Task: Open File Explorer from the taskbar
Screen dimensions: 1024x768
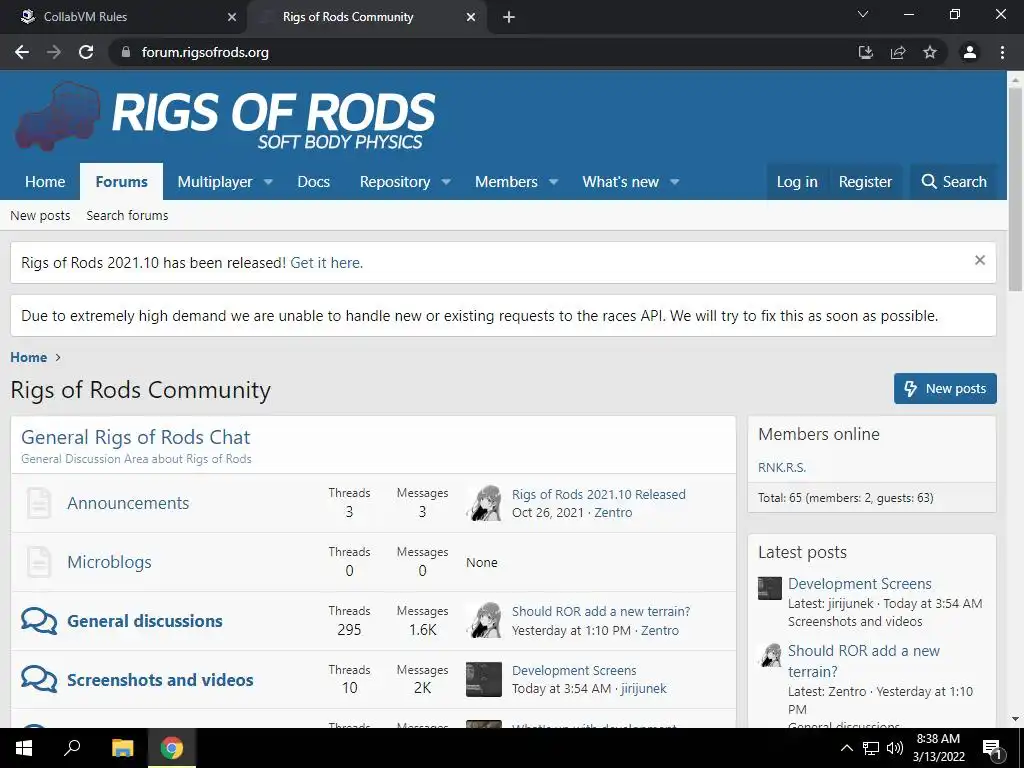Action: 122,748
